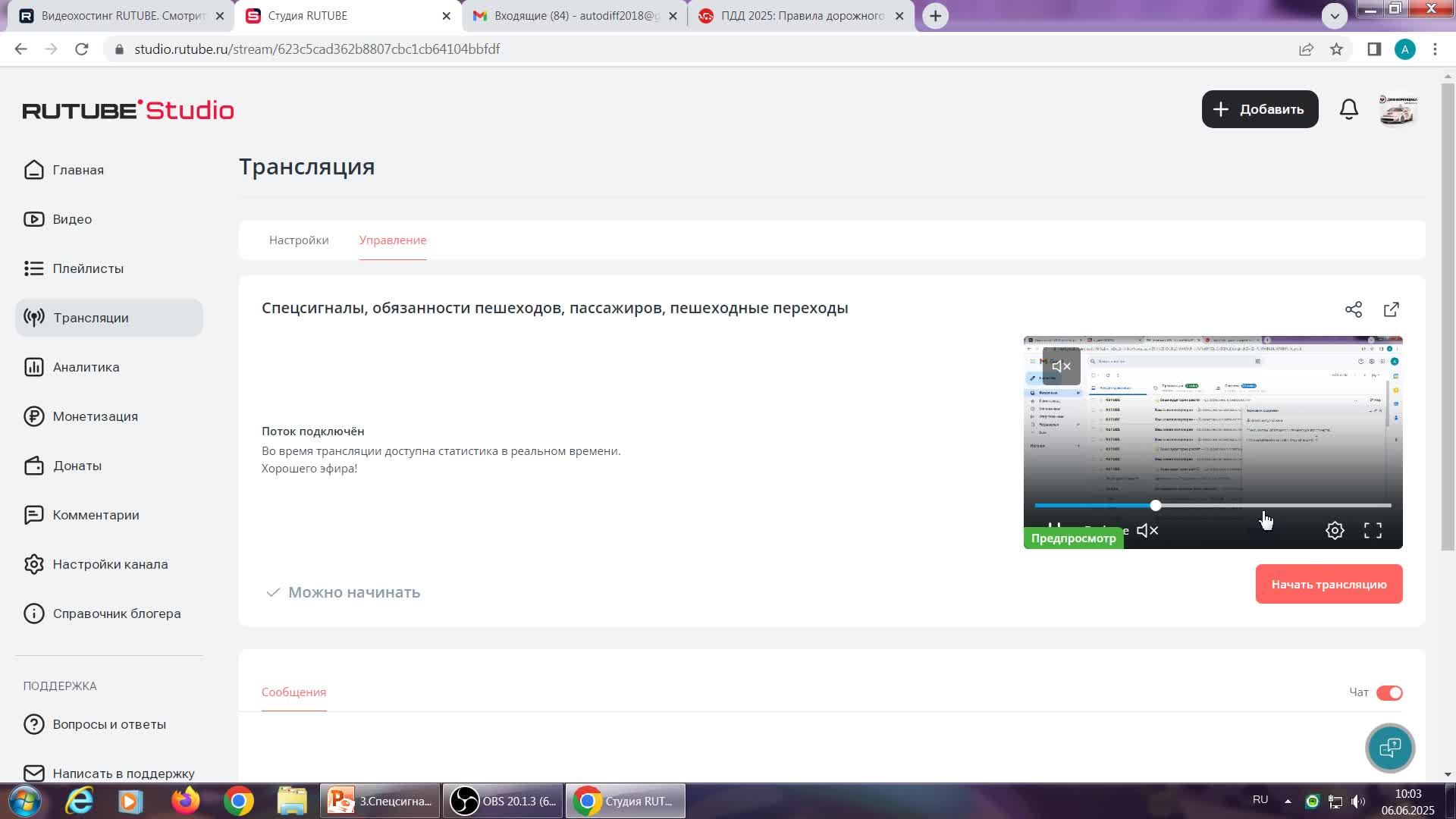Enter fullscreen in the preview player
1456x819 pixels.
coord(1373,531)
